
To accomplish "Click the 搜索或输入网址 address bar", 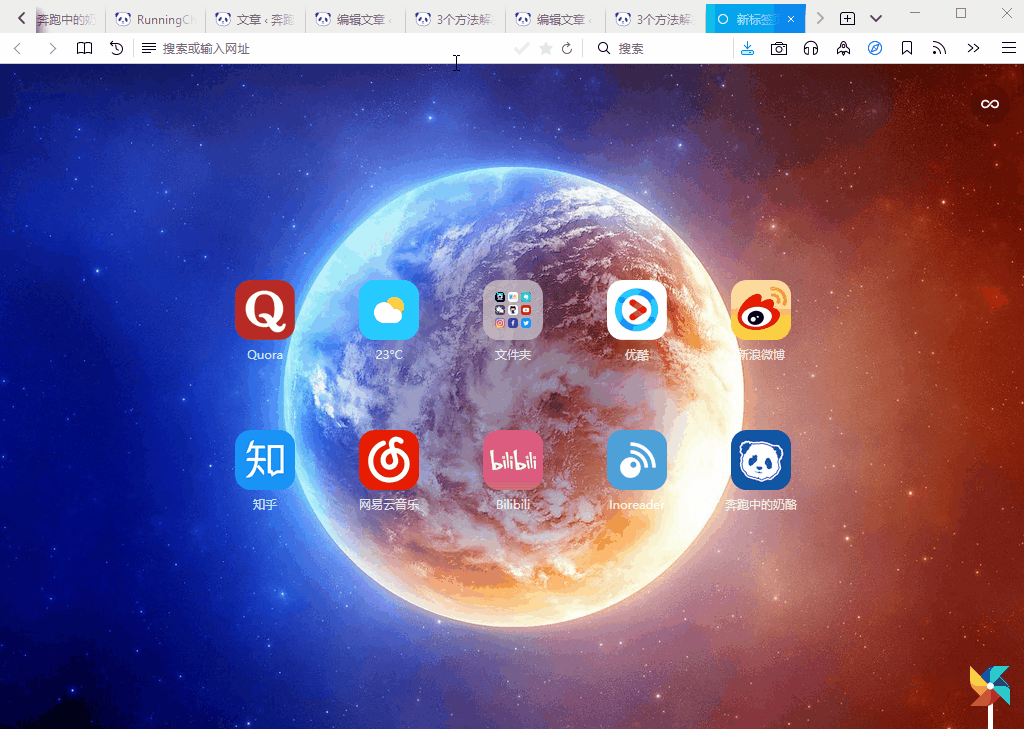I will coord(327,48).
